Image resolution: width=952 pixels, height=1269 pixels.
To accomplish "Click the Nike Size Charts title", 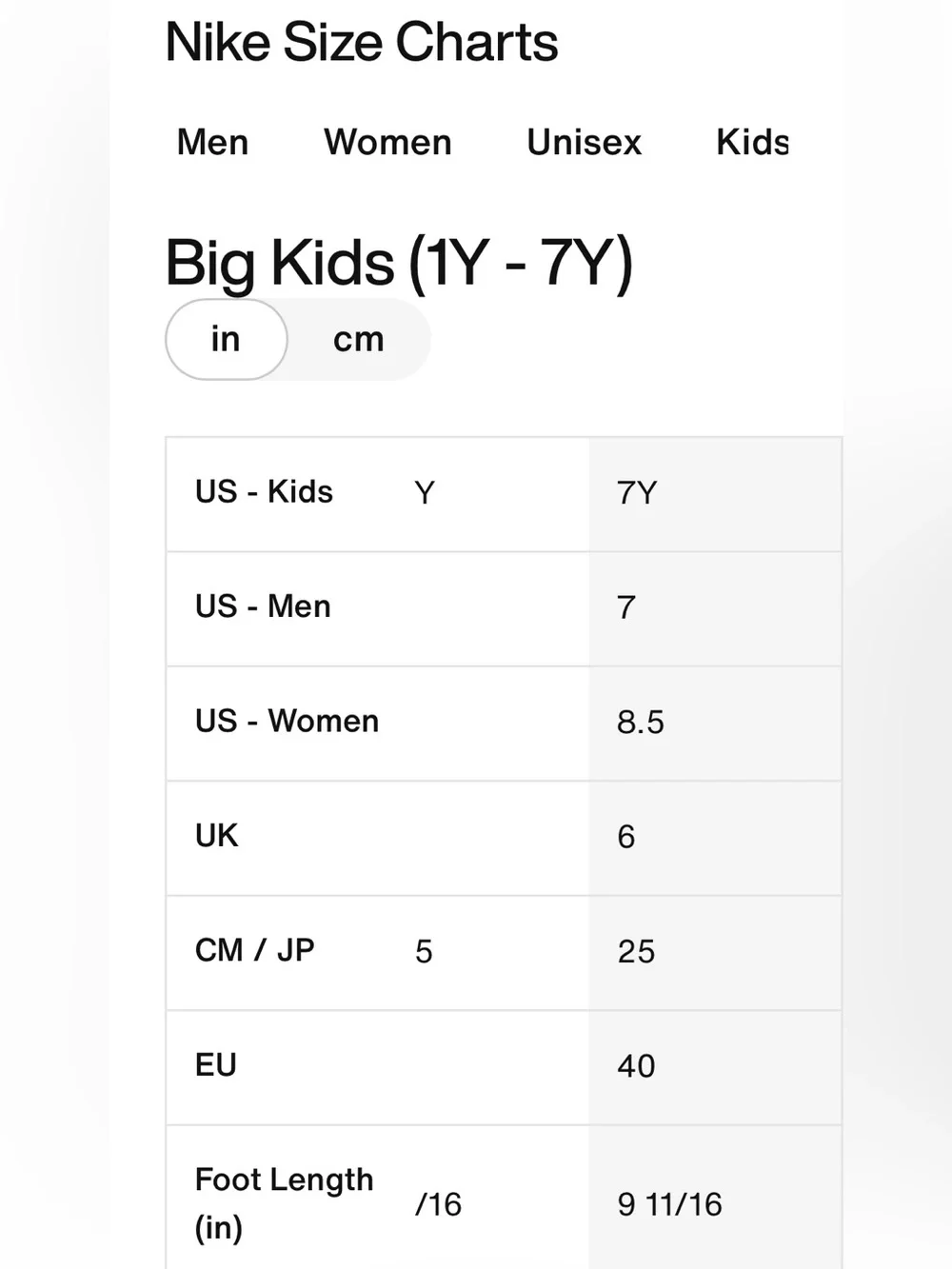I will coord(362,42).
